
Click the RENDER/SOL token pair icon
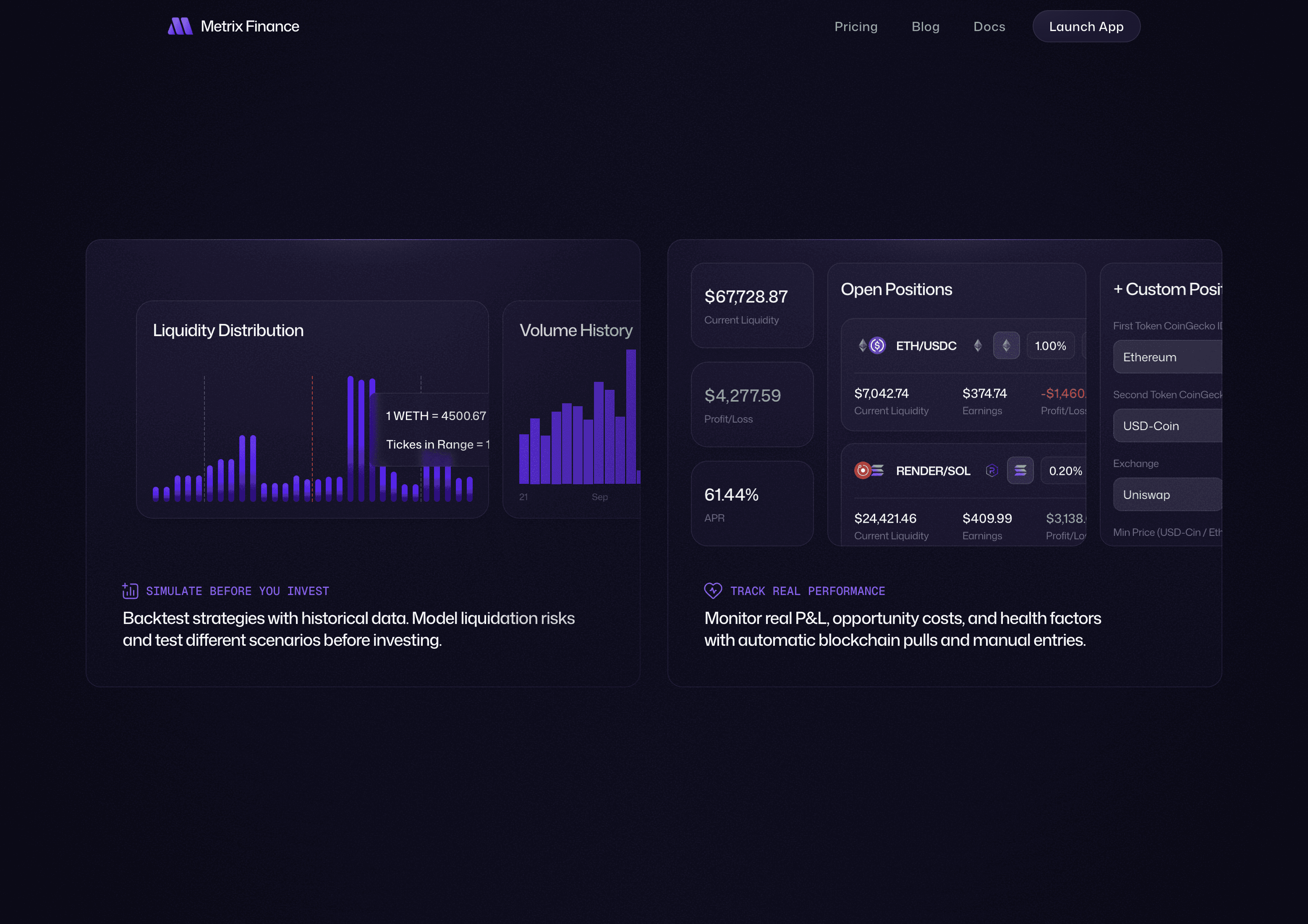point(869,470)
